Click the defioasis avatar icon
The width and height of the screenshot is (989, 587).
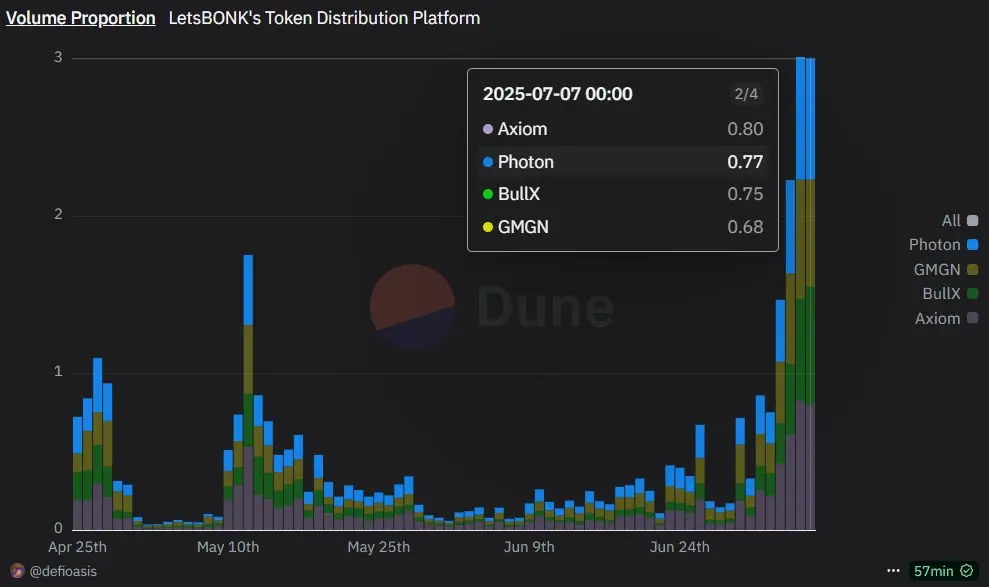point(18,571)
